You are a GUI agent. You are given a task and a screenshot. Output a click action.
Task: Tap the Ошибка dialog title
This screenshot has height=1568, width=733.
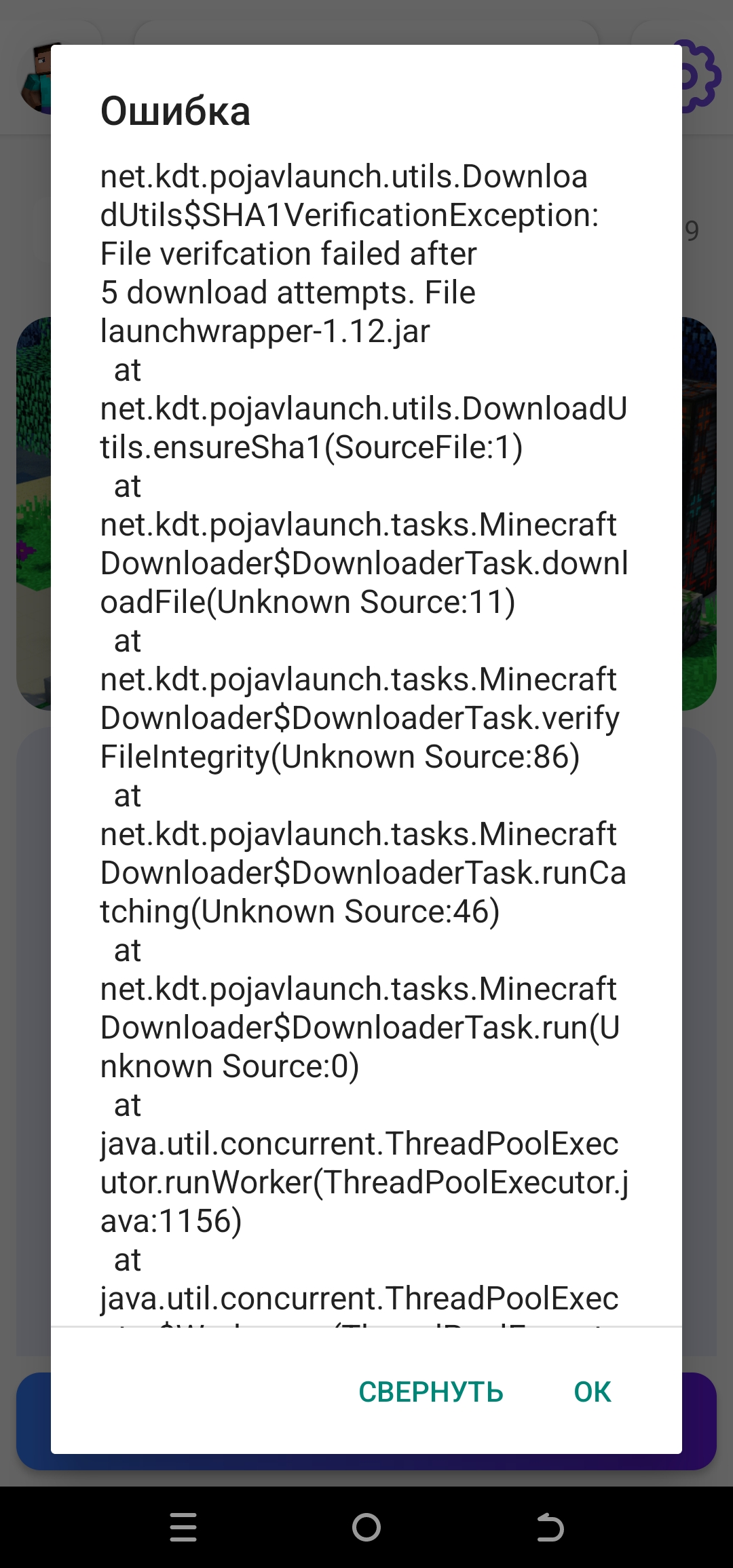tap(175, 111)
